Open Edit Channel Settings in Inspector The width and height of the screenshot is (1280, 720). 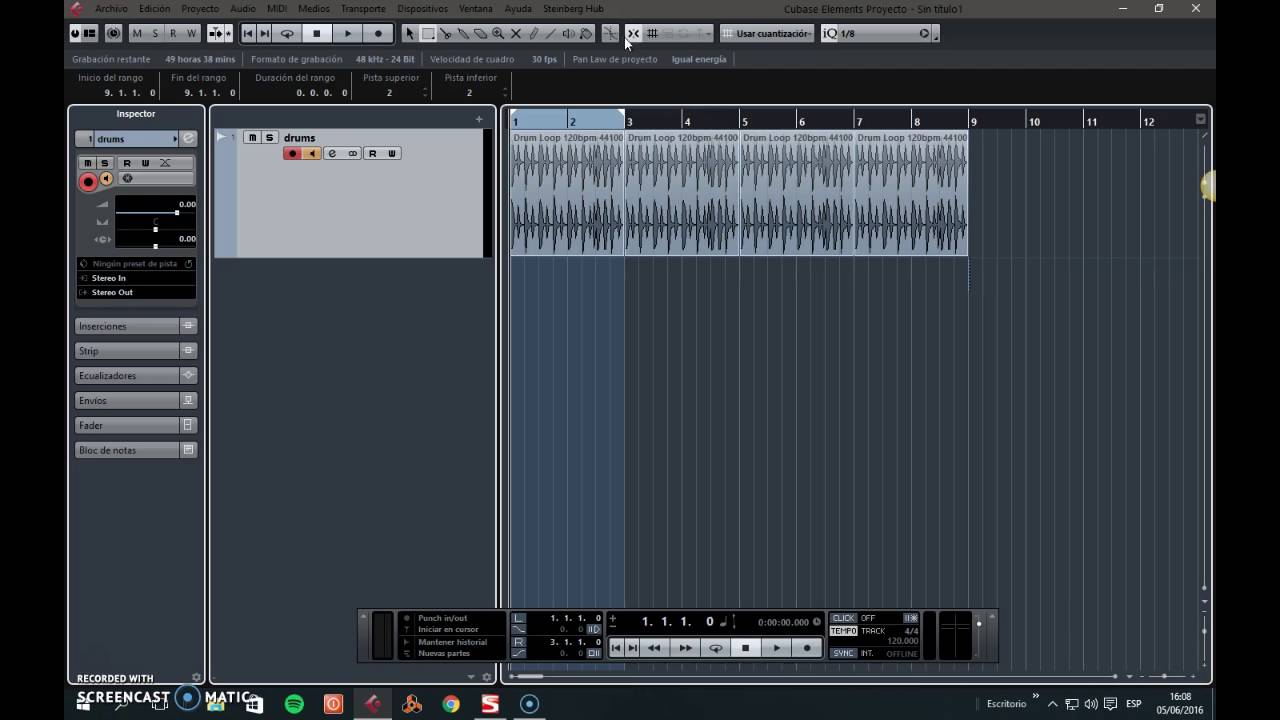click(188, 139)
